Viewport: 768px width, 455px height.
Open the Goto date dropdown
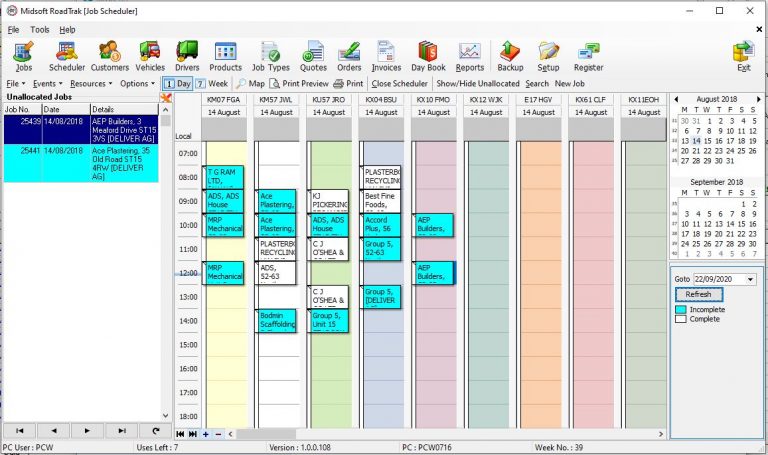coord(750,279)
